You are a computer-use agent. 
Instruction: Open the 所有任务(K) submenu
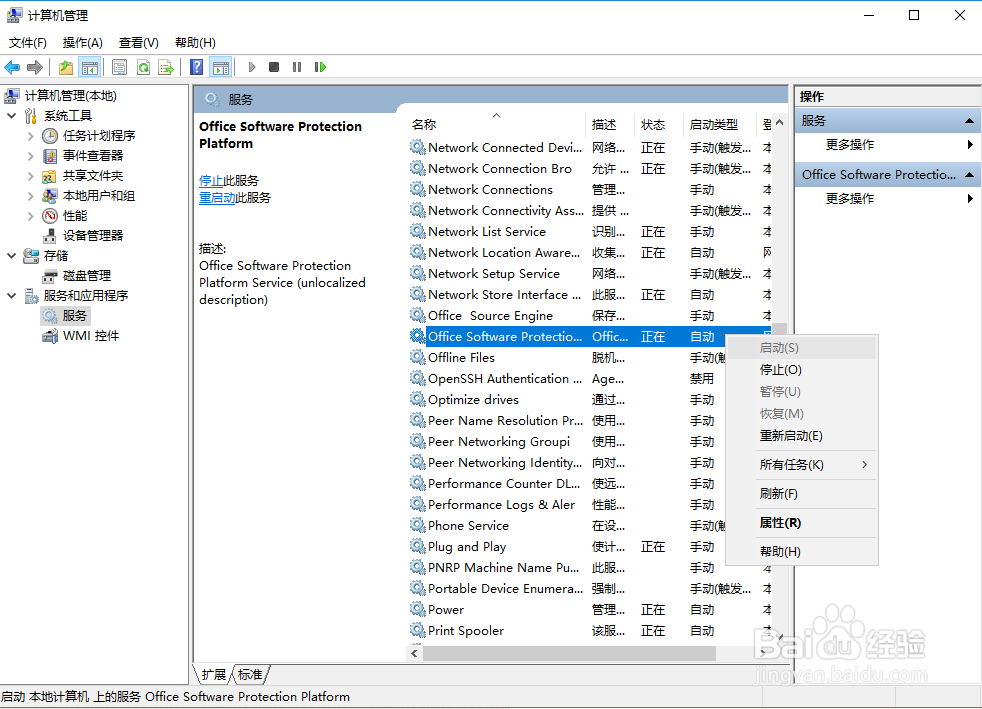[x=802, y=465]
